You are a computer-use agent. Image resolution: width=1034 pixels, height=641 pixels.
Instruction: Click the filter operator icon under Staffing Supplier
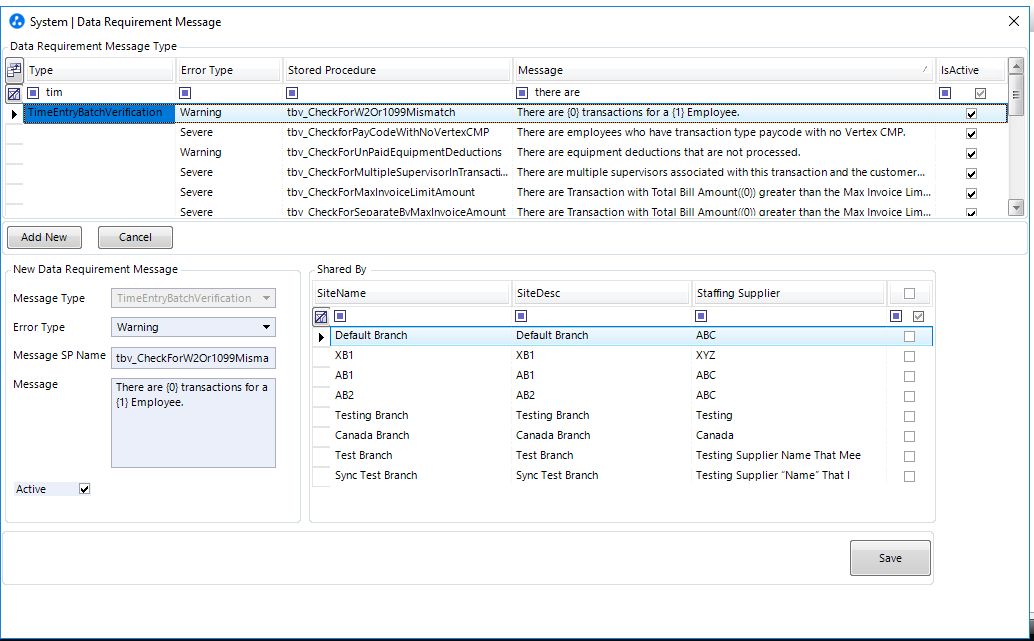pyautogui.click(x=701, y=316)
